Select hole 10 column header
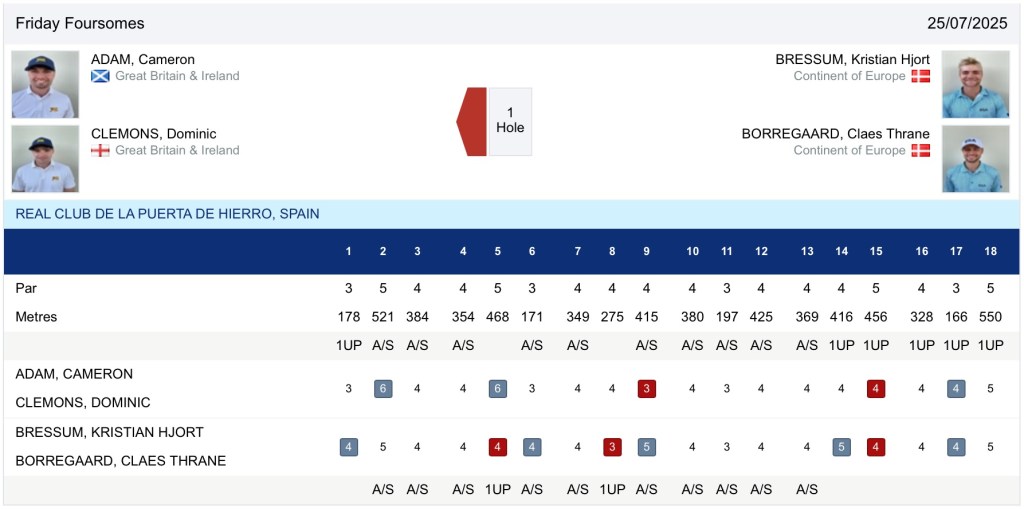The image size is (1024, 509). click(x=692, y=252)
